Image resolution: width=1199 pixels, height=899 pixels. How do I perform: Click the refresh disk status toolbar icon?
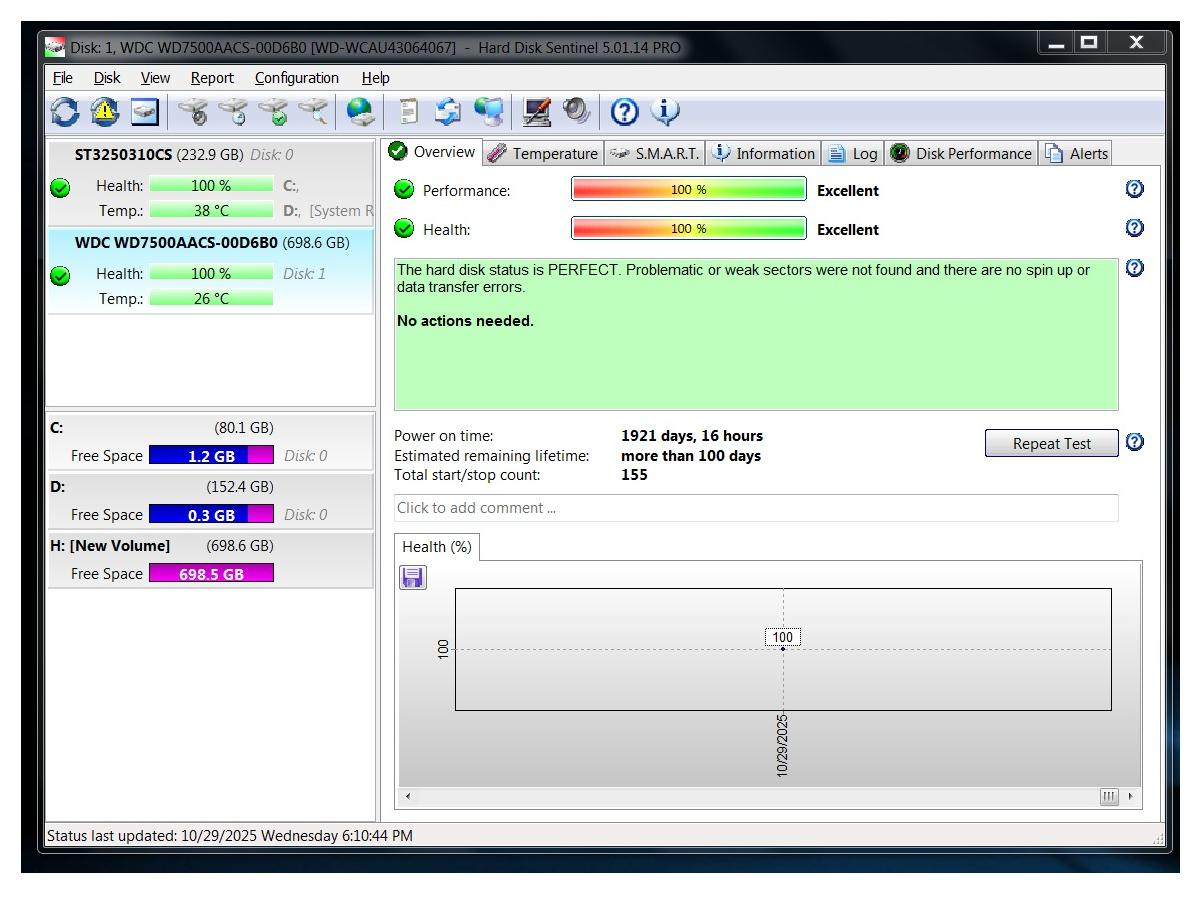tap(65, 112)
